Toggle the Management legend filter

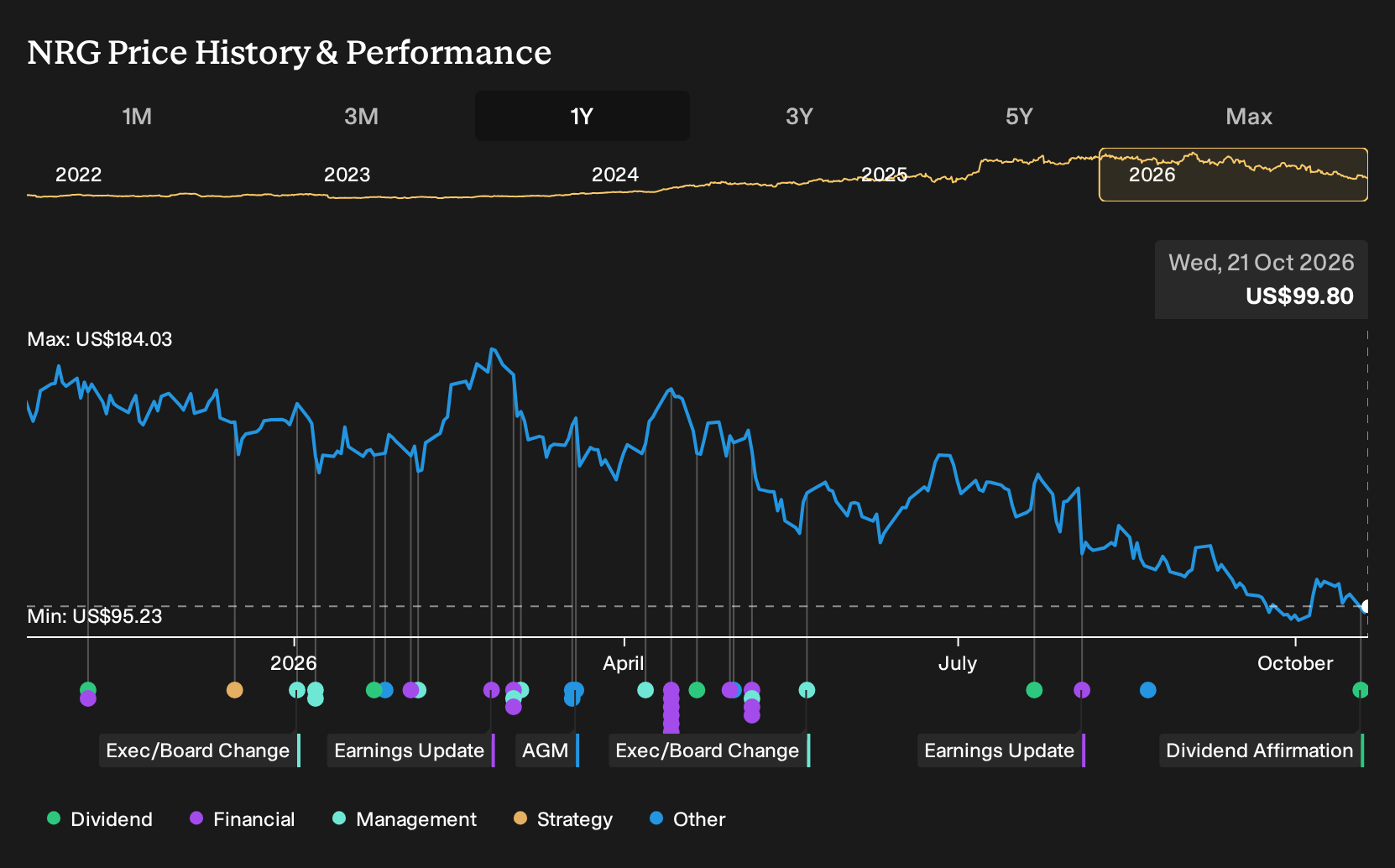(405, 819)
